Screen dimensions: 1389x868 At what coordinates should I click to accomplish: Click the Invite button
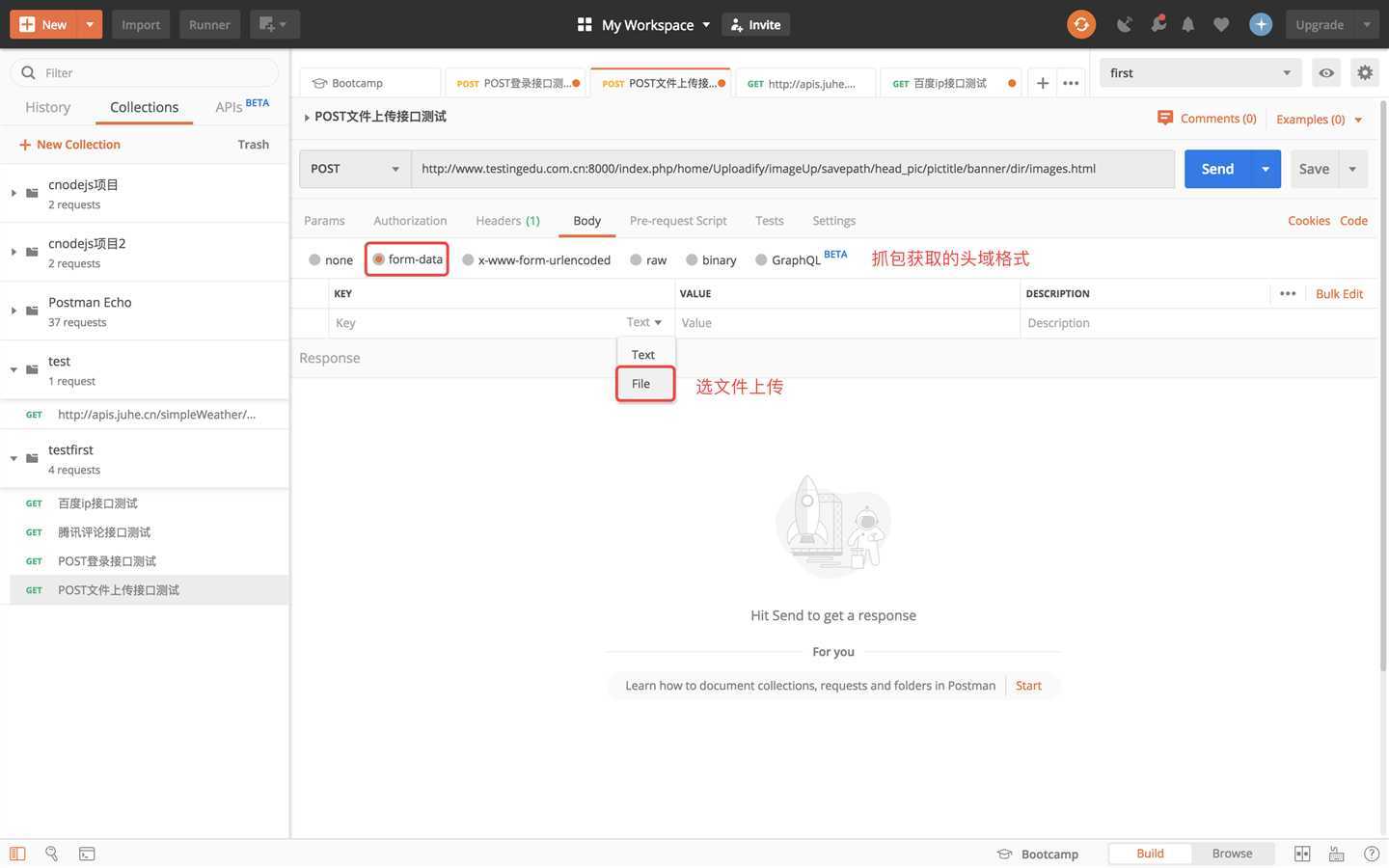(755, 24)
